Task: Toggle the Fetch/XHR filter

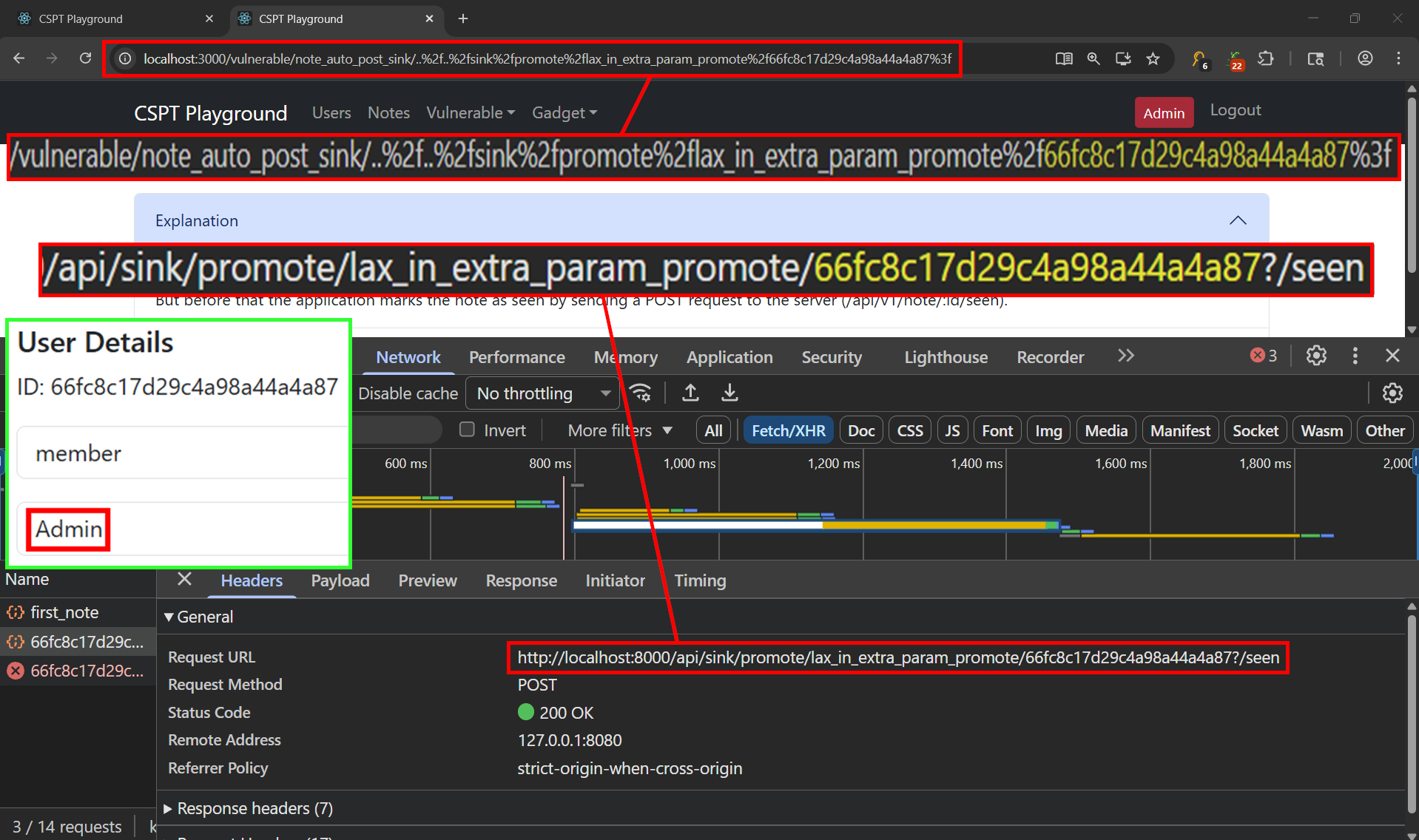Action: pyautogui.click(x=788, y=430)
